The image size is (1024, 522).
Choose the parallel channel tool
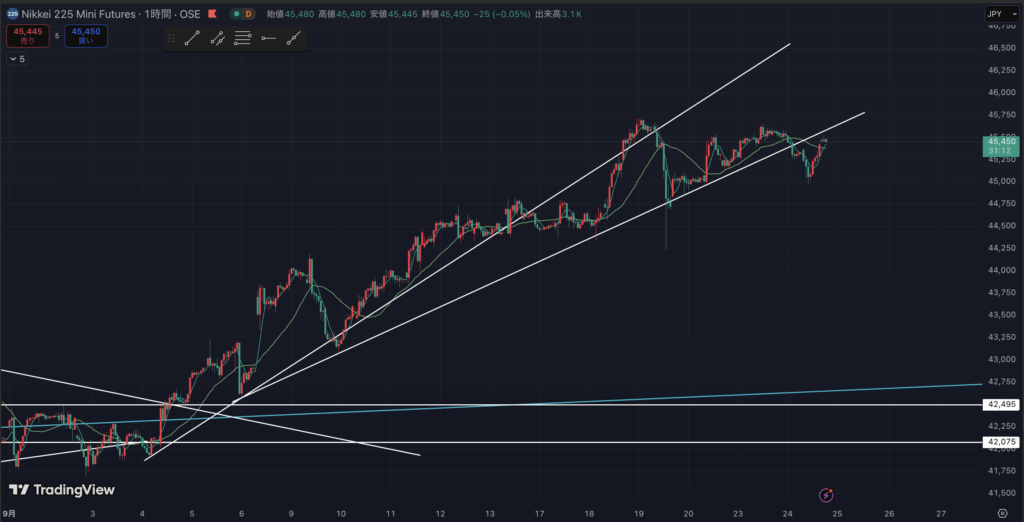[217, 38]
